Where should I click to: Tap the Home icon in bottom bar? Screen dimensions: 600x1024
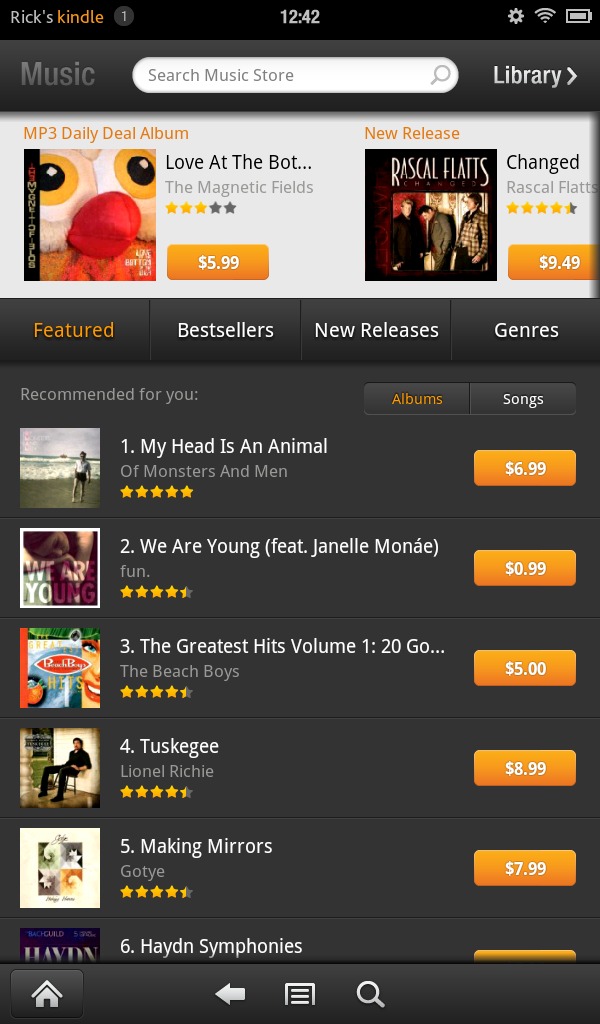(47, 993)
